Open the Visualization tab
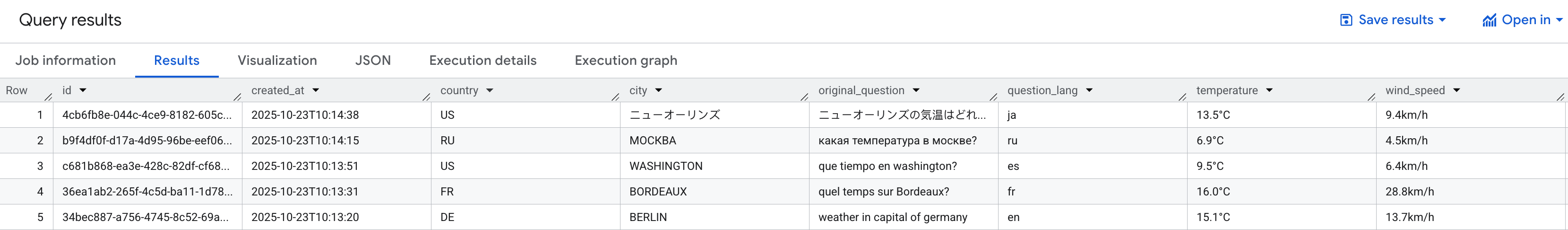The height and width of the screenshot is (230, 1568). pyautogui.click(x=277, y=61)
